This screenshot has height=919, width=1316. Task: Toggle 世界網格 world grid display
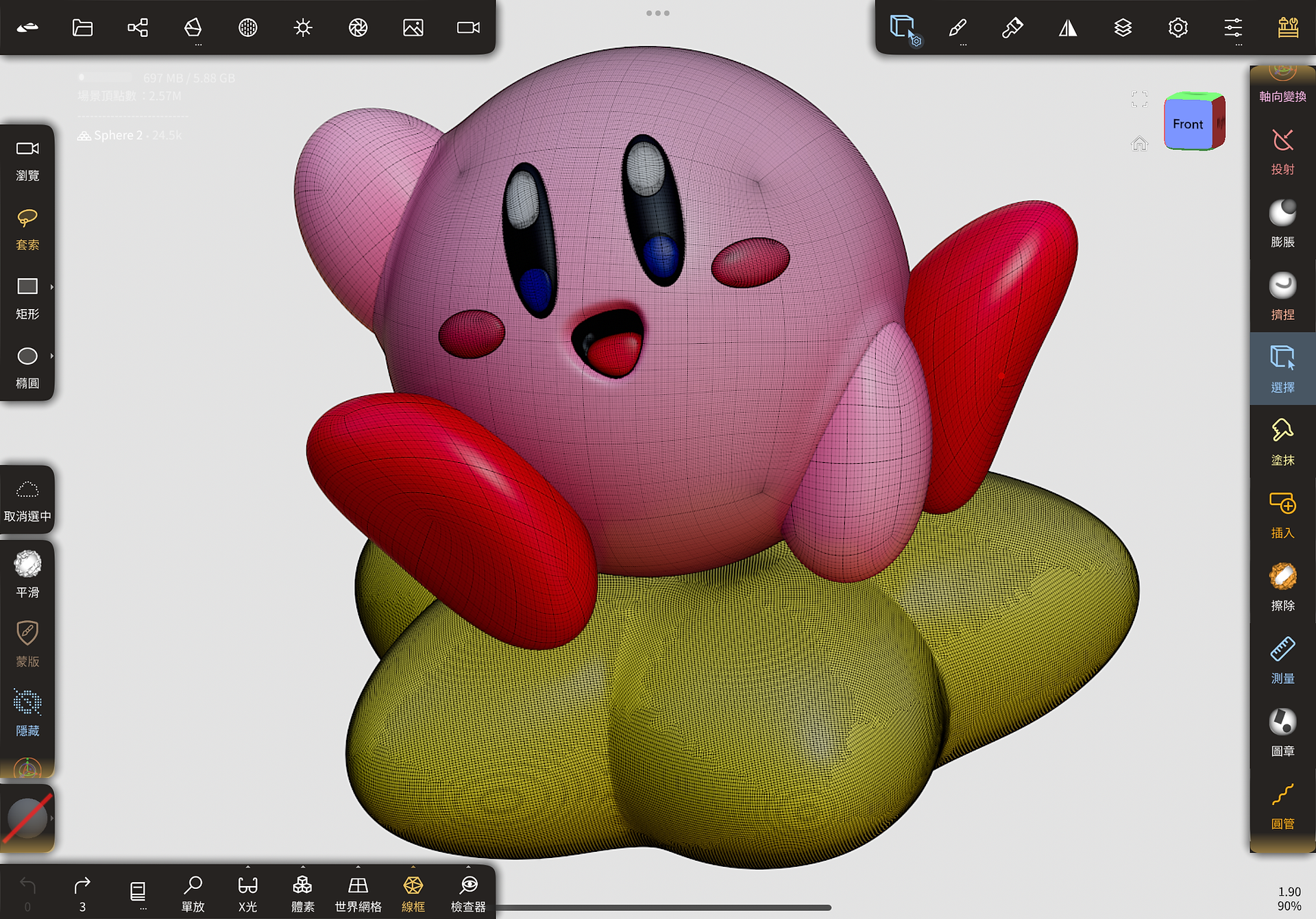pyautogui.click(x=358, y=893)
